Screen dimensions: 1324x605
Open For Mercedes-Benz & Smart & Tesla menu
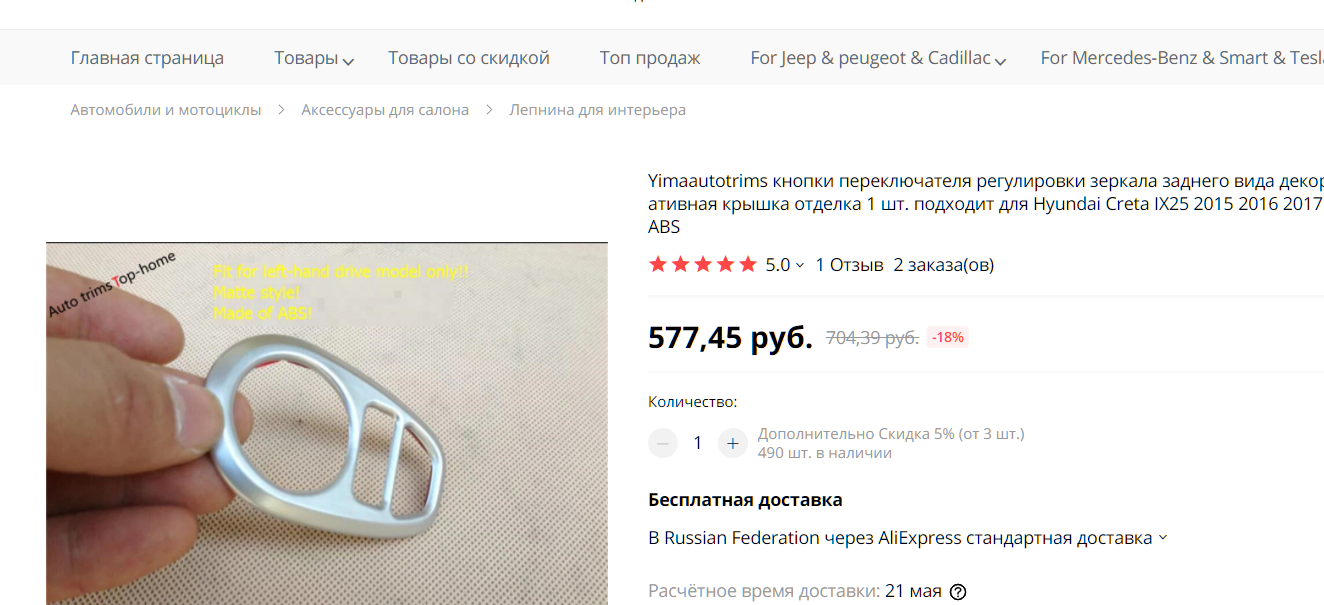(1182, 58)
